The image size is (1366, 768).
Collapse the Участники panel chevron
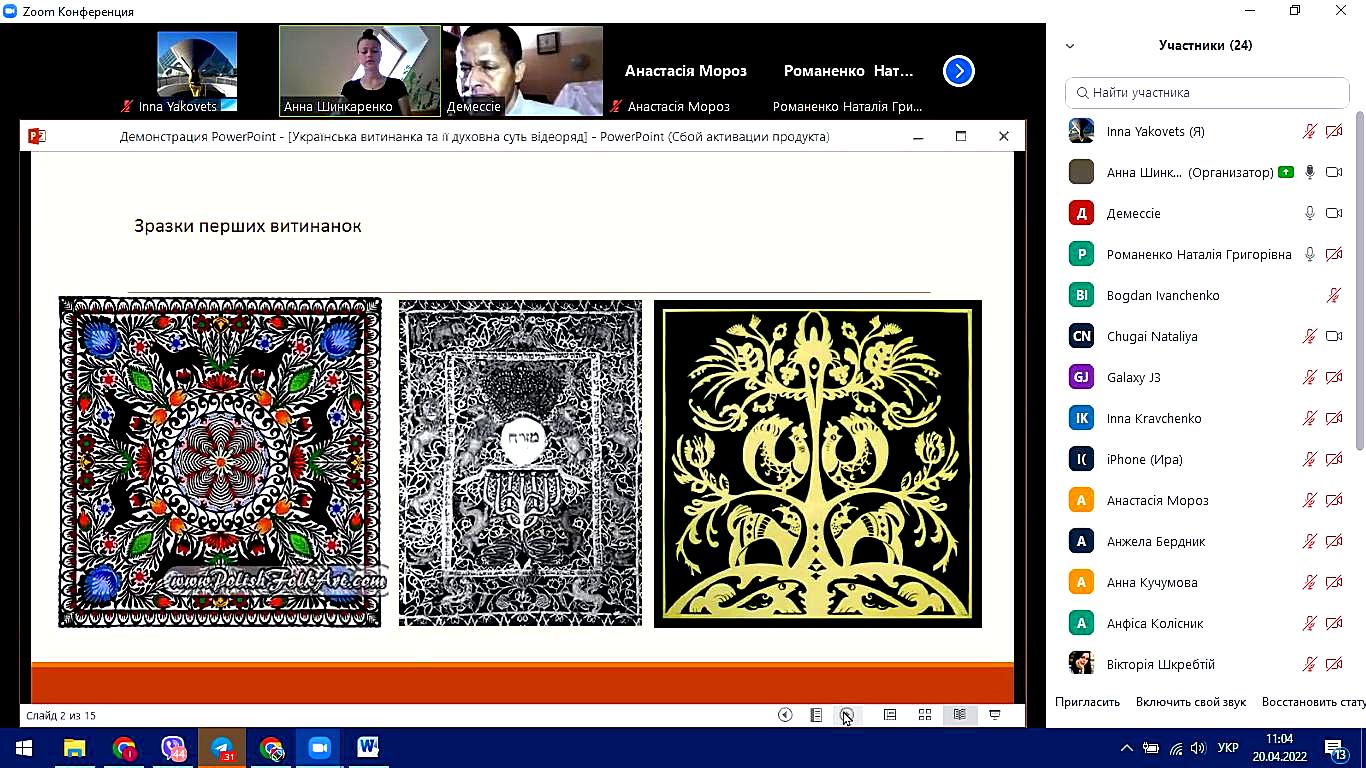click(1070, 46)
